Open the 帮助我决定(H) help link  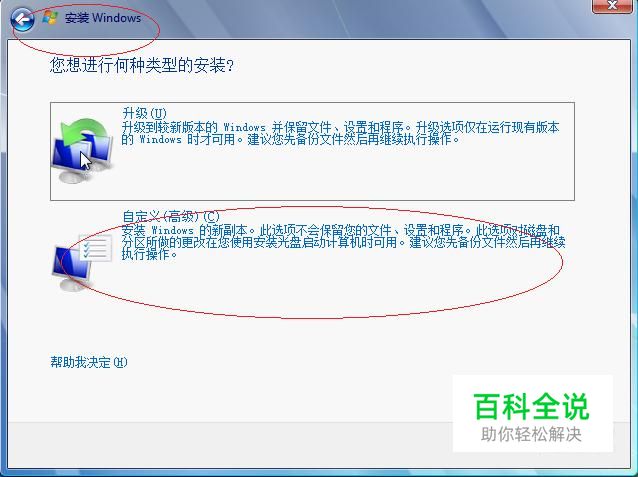coord(89,362)
